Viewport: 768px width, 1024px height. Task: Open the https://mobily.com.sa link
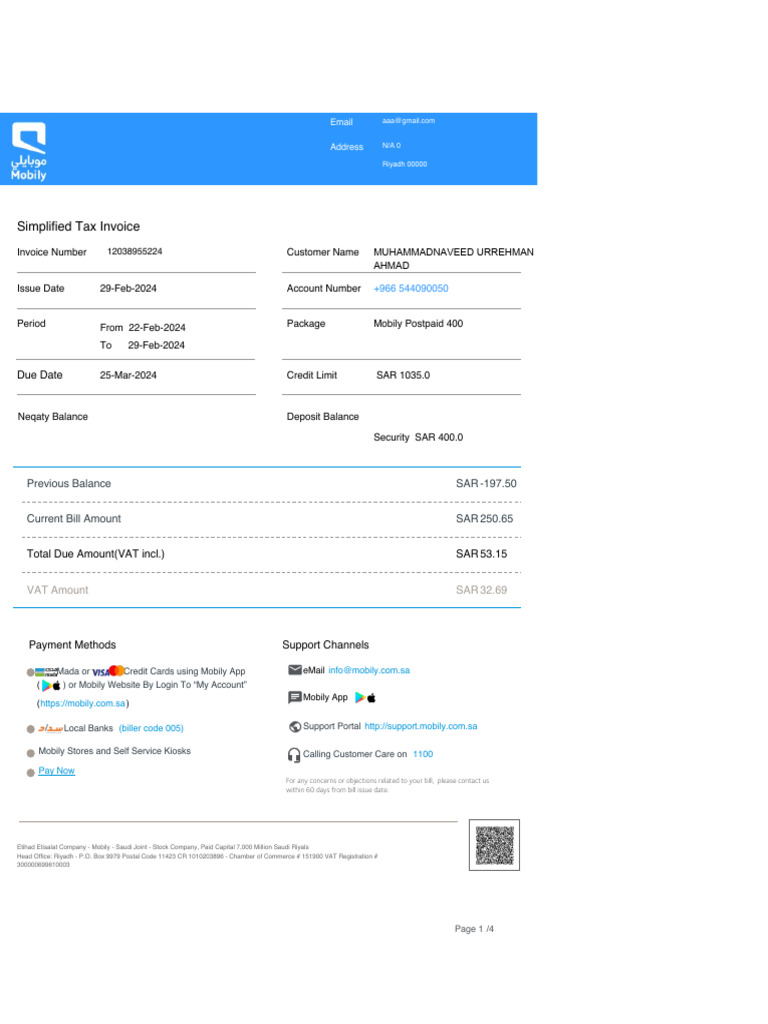click(x=82, y=703)
